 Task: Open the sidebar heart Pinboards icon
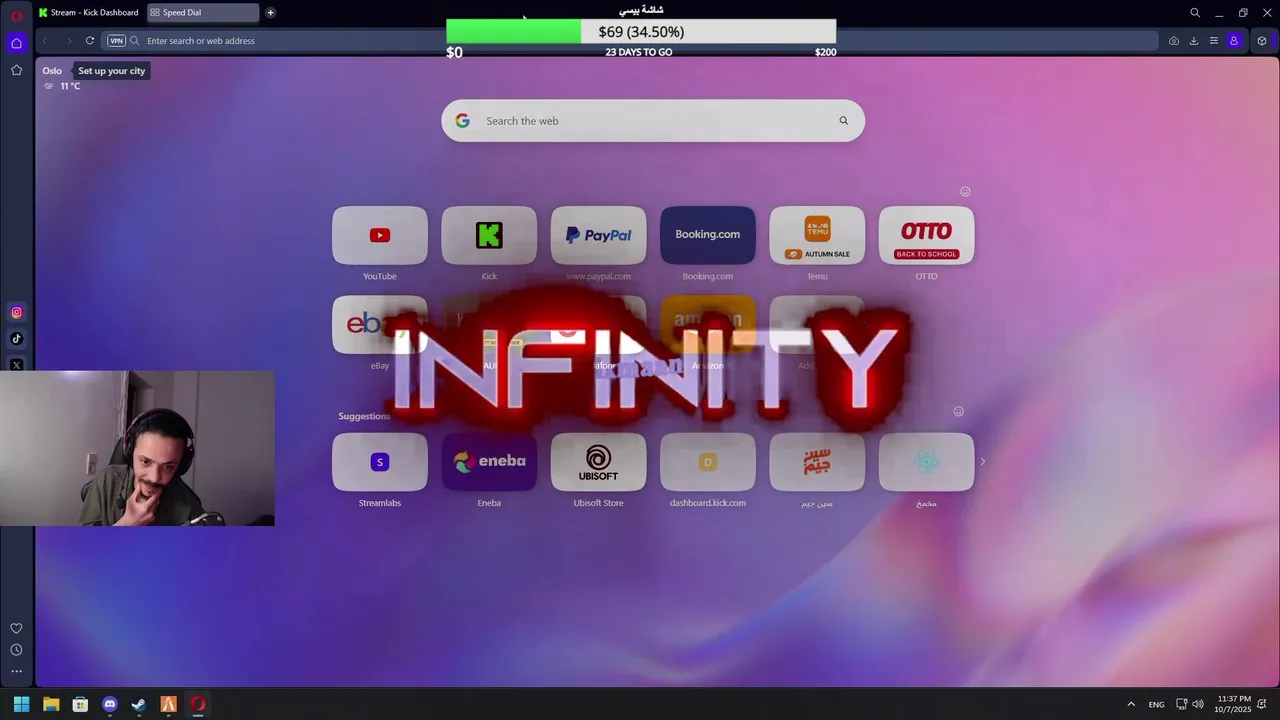tap(16, 628)
